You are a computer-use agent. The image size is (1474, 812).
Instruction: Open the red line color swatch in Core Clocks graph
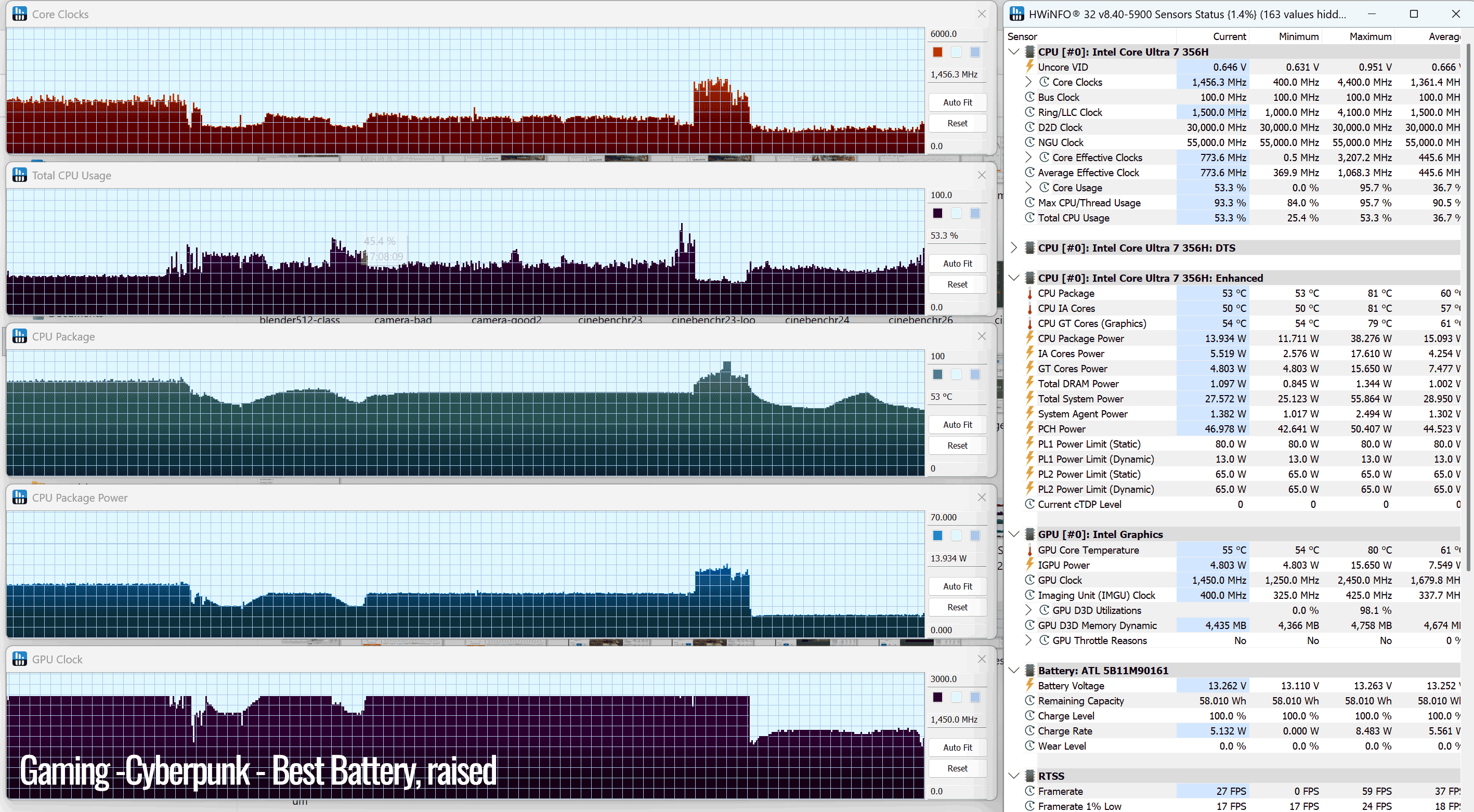[937, 52]
